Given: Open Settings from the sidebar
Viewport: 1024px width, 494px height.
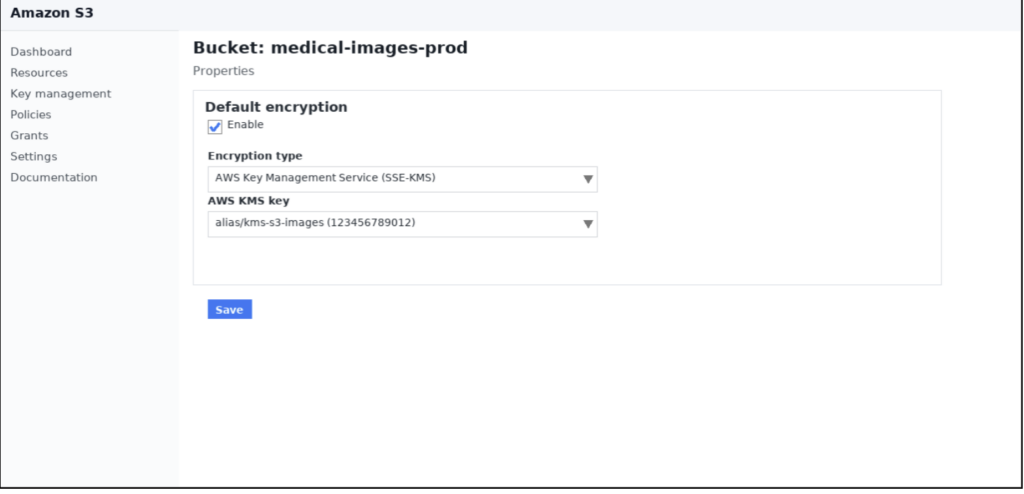Looking at the screenshot, I should point(34,156).
